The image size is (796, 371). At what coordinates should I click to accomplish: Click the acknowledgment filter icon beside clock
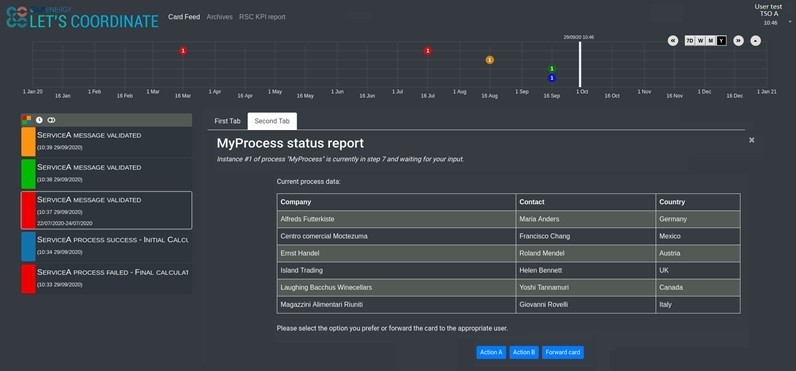(x=51, y=120)
